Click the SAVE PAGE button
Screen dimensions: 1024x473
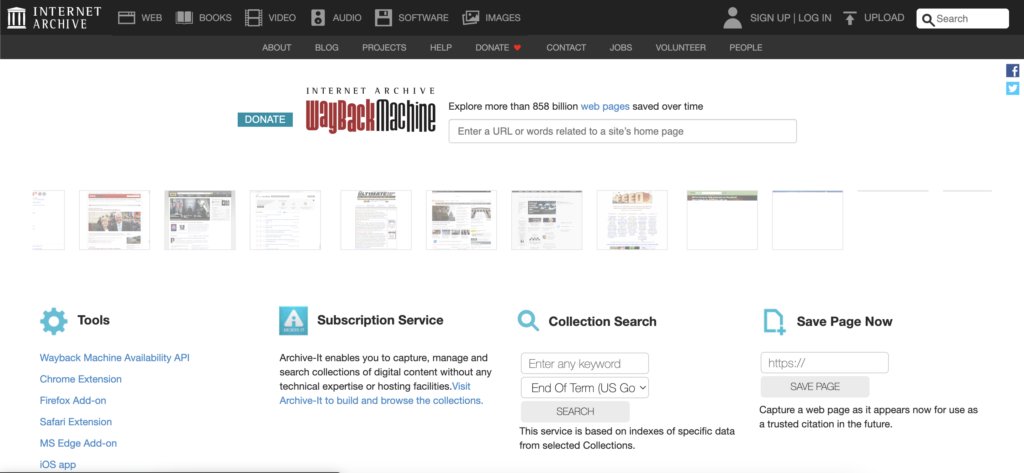click(815, 386)
